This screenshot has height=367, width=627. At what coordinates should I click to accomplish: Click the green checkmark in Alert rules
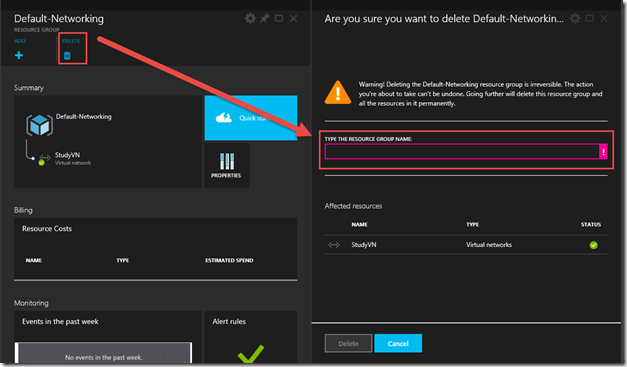[x=251, y=354]
